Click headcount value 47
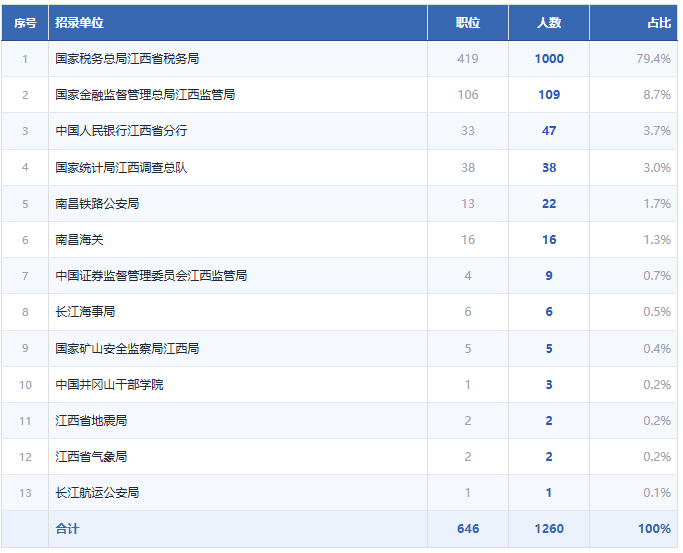Viewport: 683px width, 553px height. 549,131
